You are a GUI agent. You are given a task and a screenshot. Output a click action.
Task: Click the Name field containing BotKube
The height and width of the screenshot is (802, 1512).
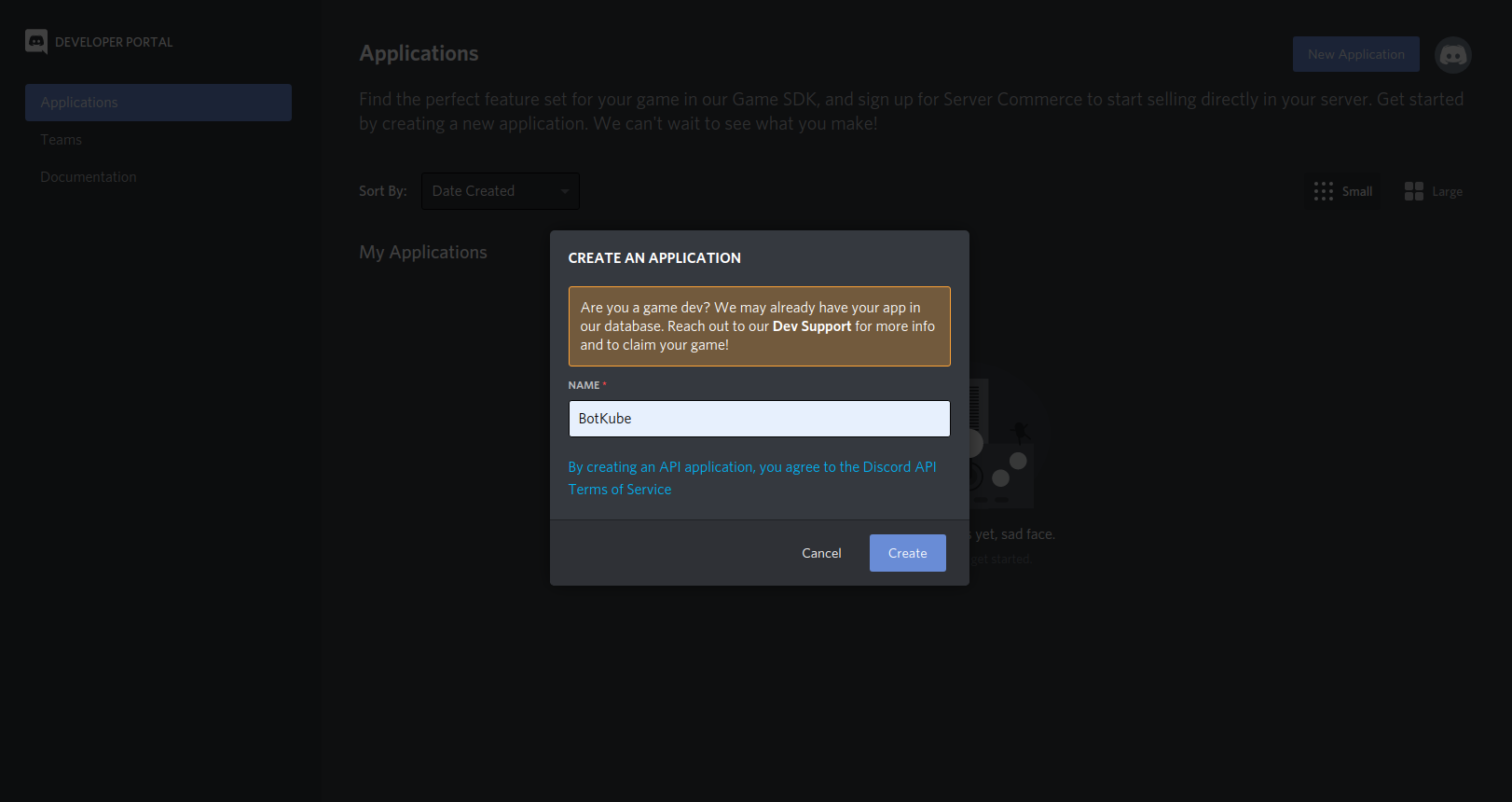click(760, 419)
